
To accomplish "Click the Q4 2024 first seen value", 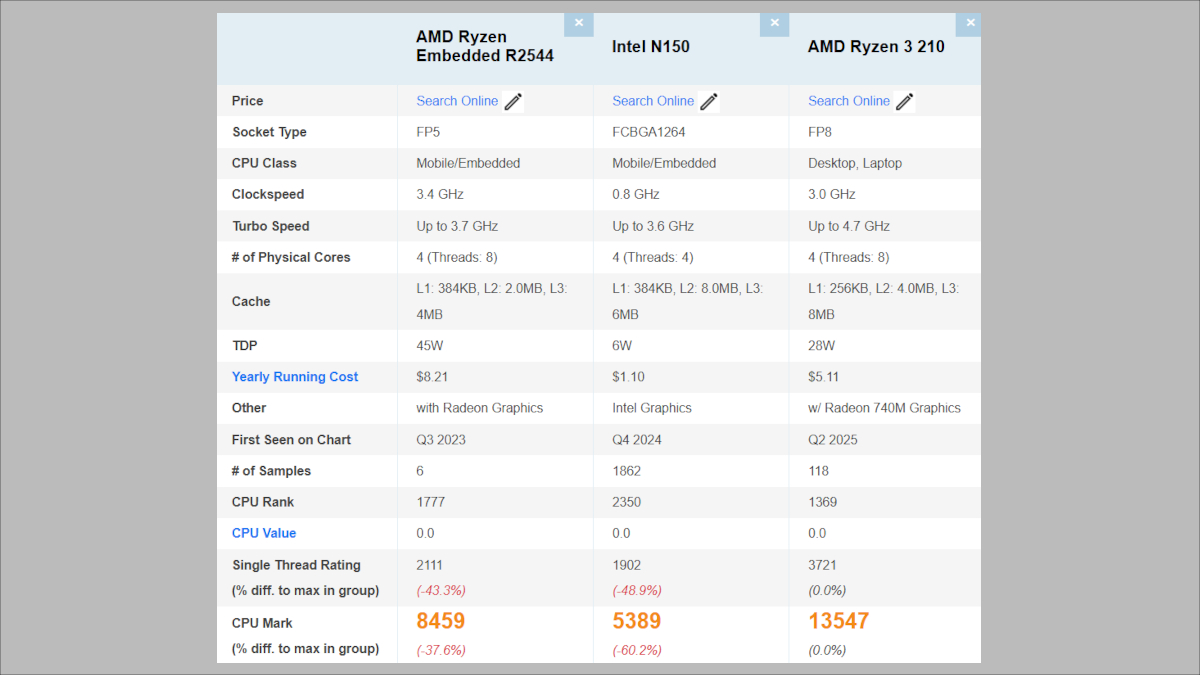I will [x=637, y=440].
